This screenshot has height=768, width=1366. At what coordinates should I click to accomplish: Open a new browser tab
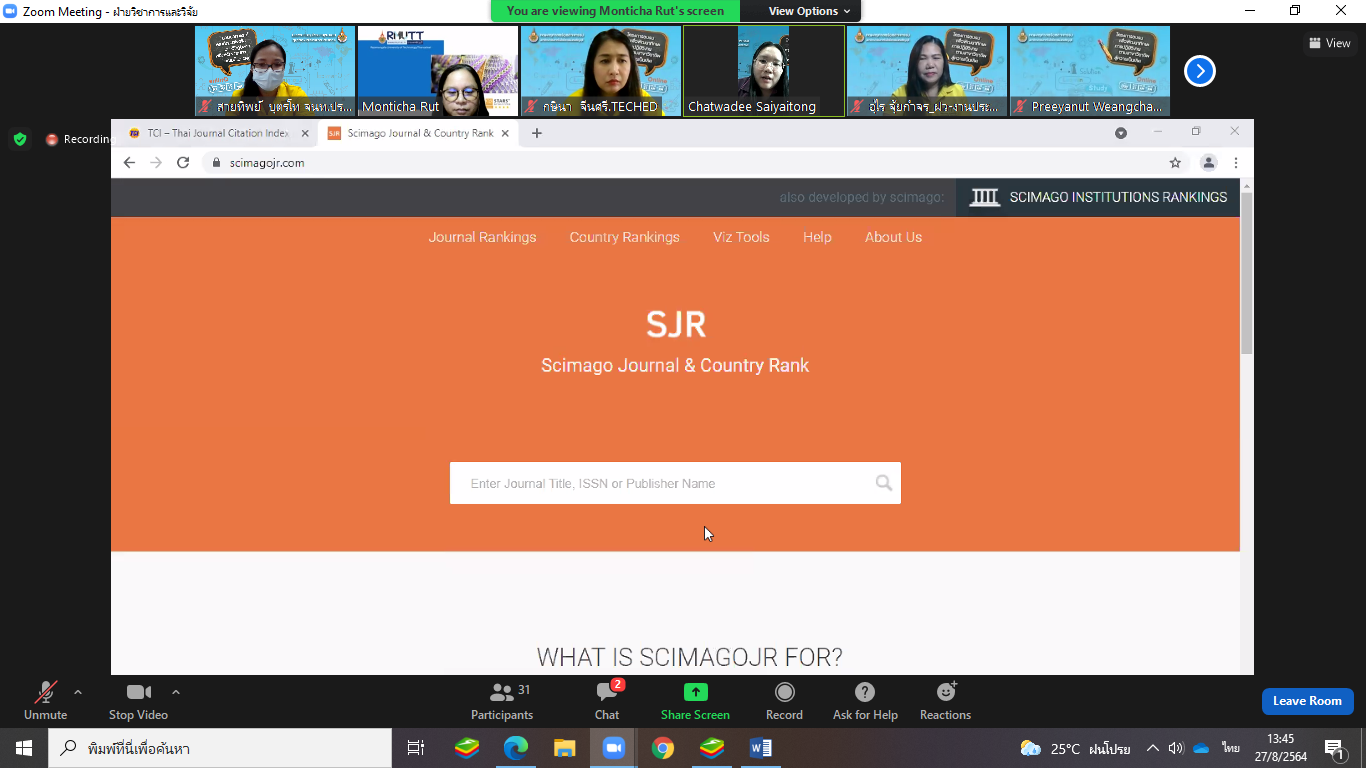[537, 133]
